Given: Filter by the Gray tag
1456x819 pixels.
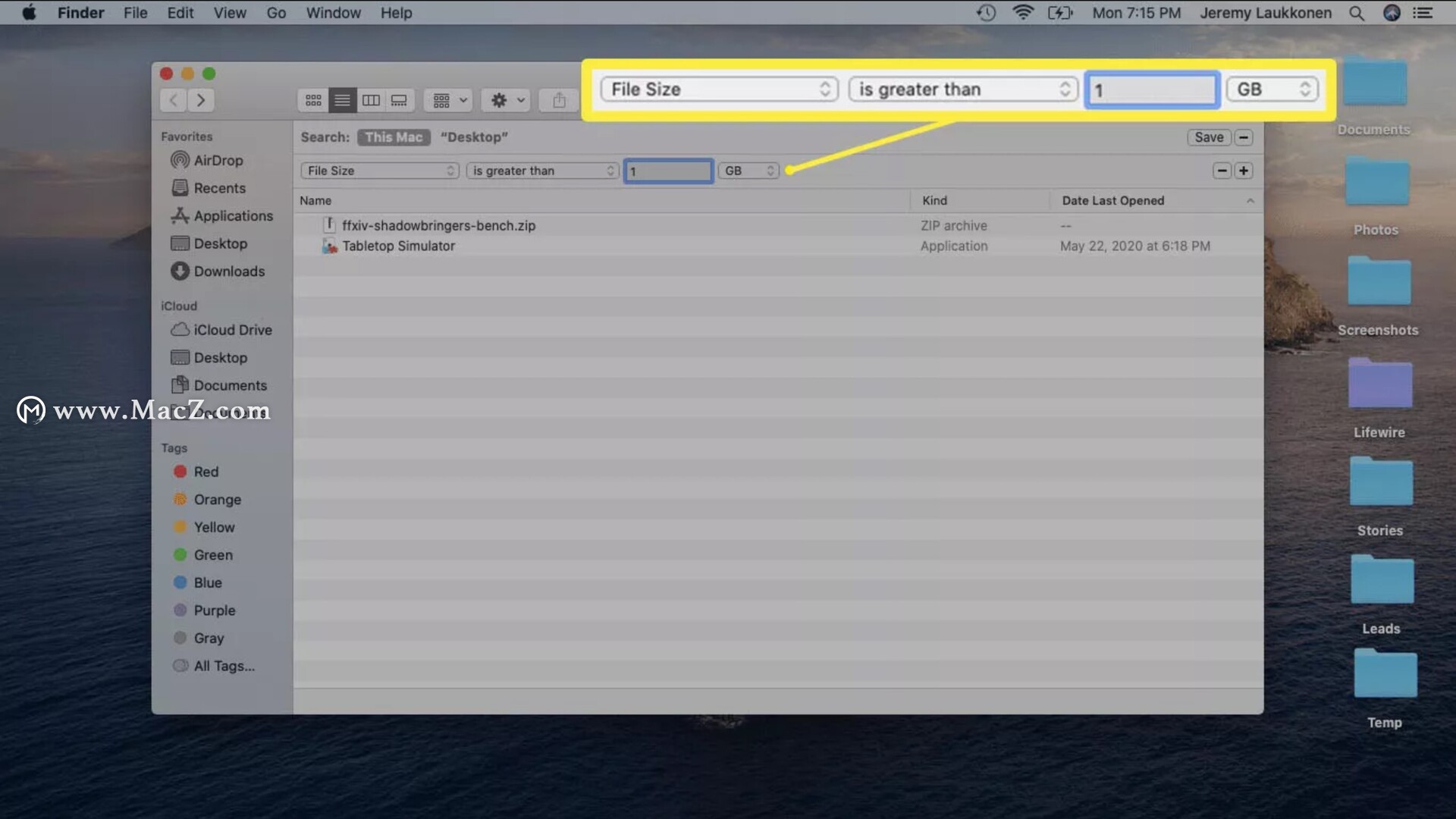Looking at the screenshot, I should pos(199,639).
